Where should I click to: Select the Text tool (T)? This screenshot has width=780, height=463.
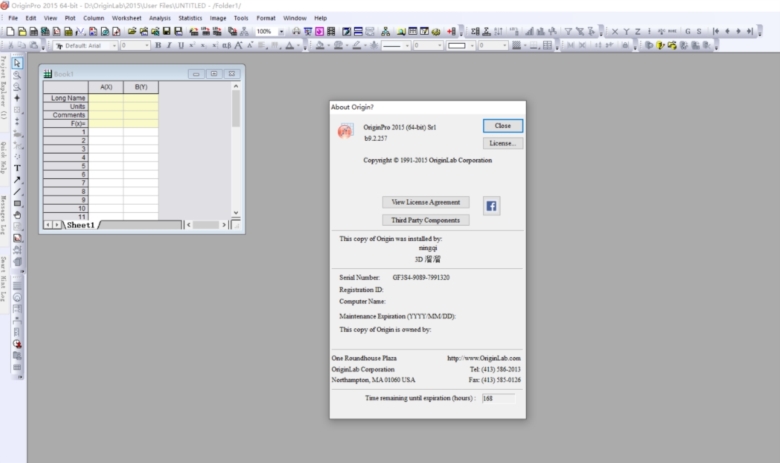click(x=17, y=168)
